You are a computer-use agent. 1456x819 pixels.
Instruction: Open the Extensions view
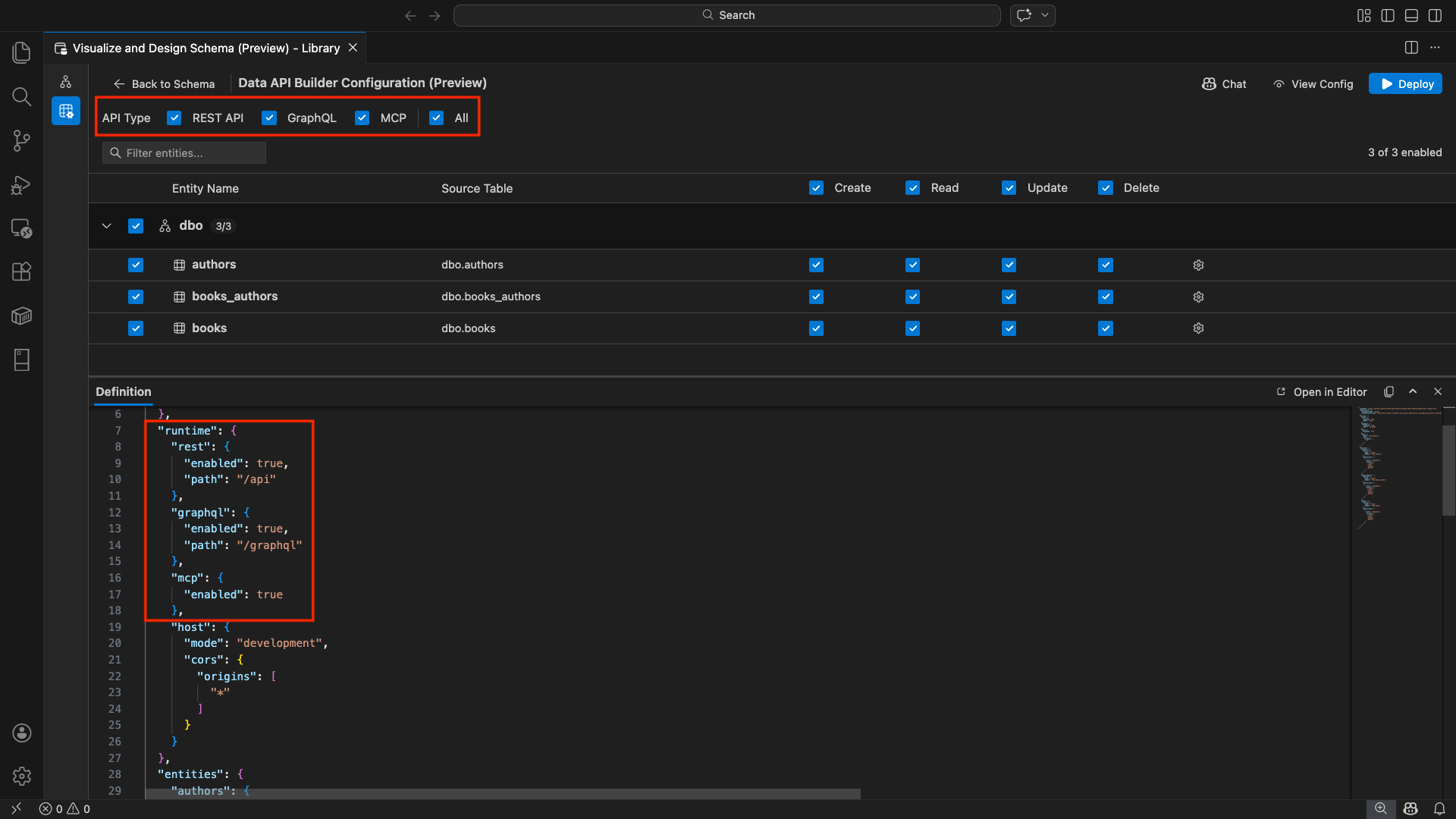pyautogui.click(x=21, y=271)
